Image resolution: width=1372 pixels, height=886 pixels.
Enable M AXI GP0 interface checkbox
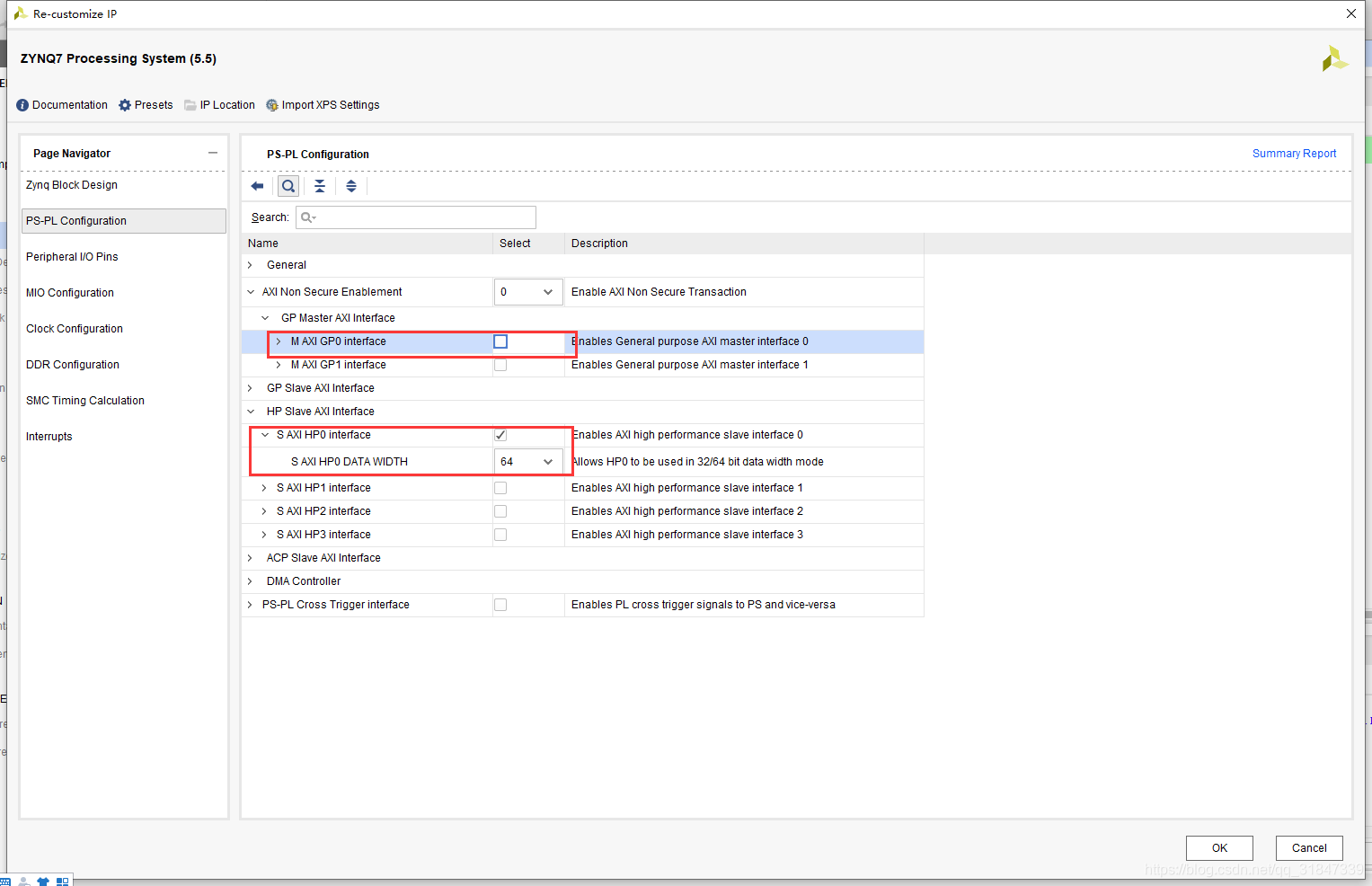(500, 341)
